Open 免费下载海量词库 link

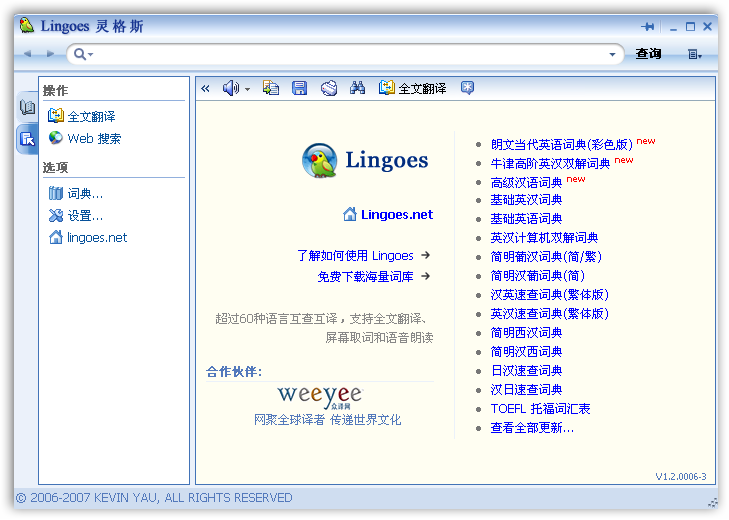coord(365,277)
